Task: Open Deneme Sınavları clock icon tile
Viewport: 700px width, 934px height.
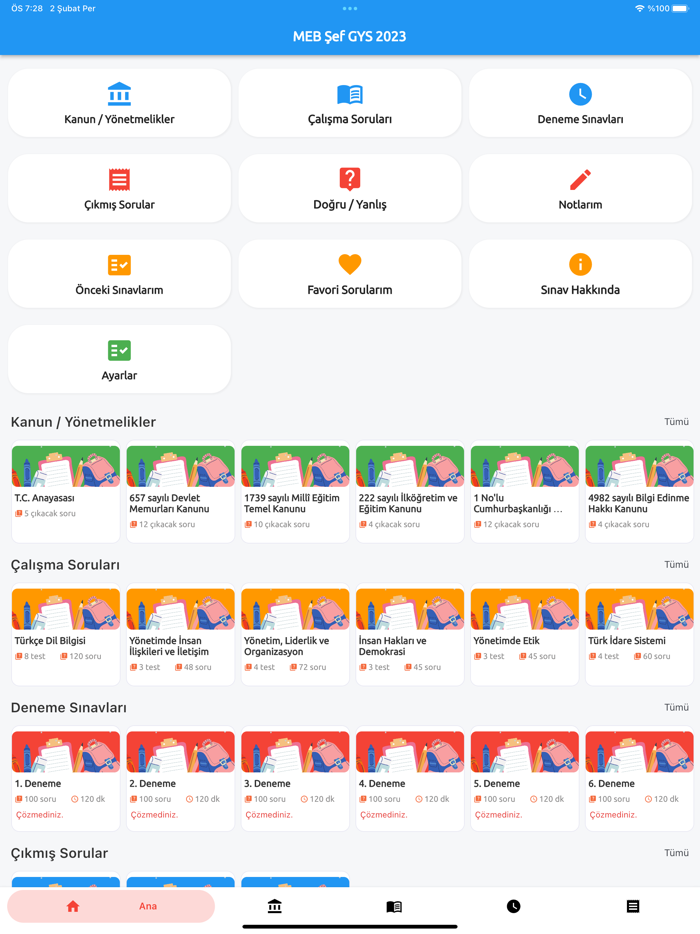Action: coord(580,103)
